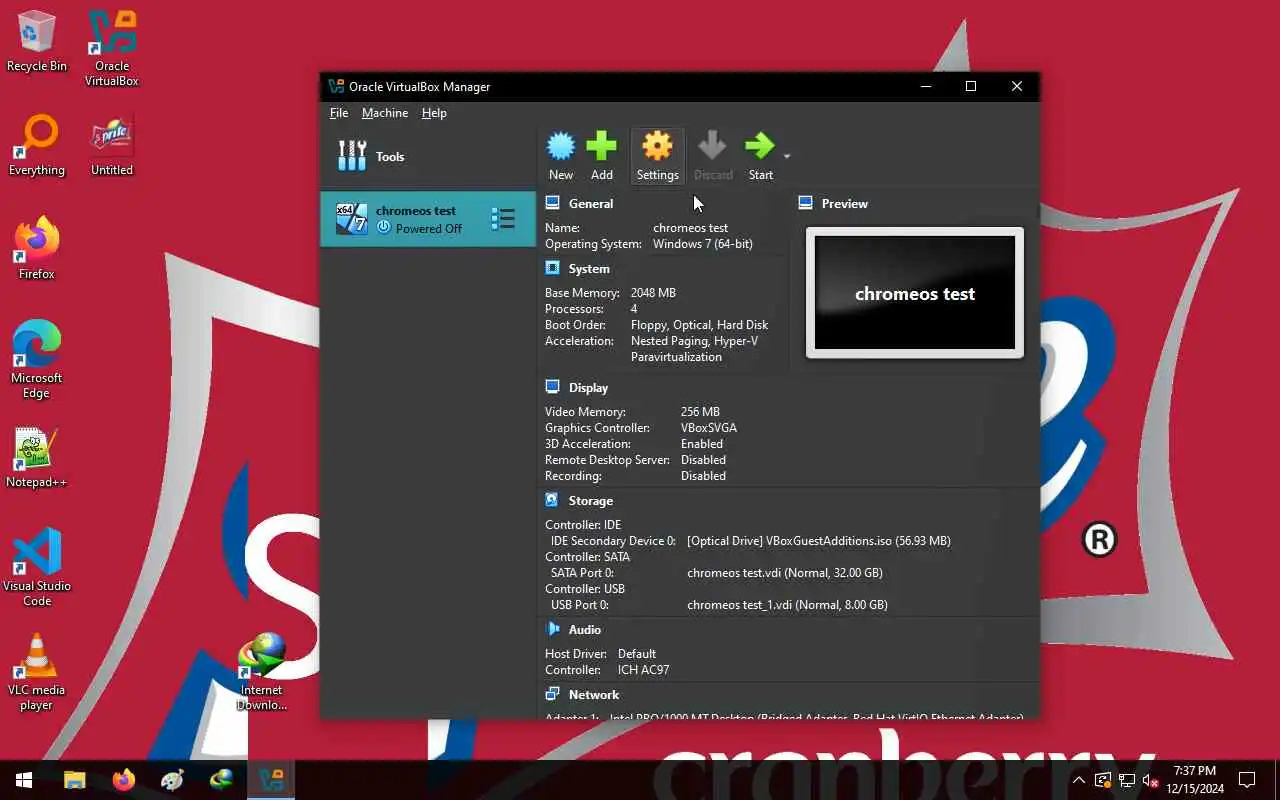Click the Storage section header
This screenshot has height=800, width=1280.
[591, 500]
